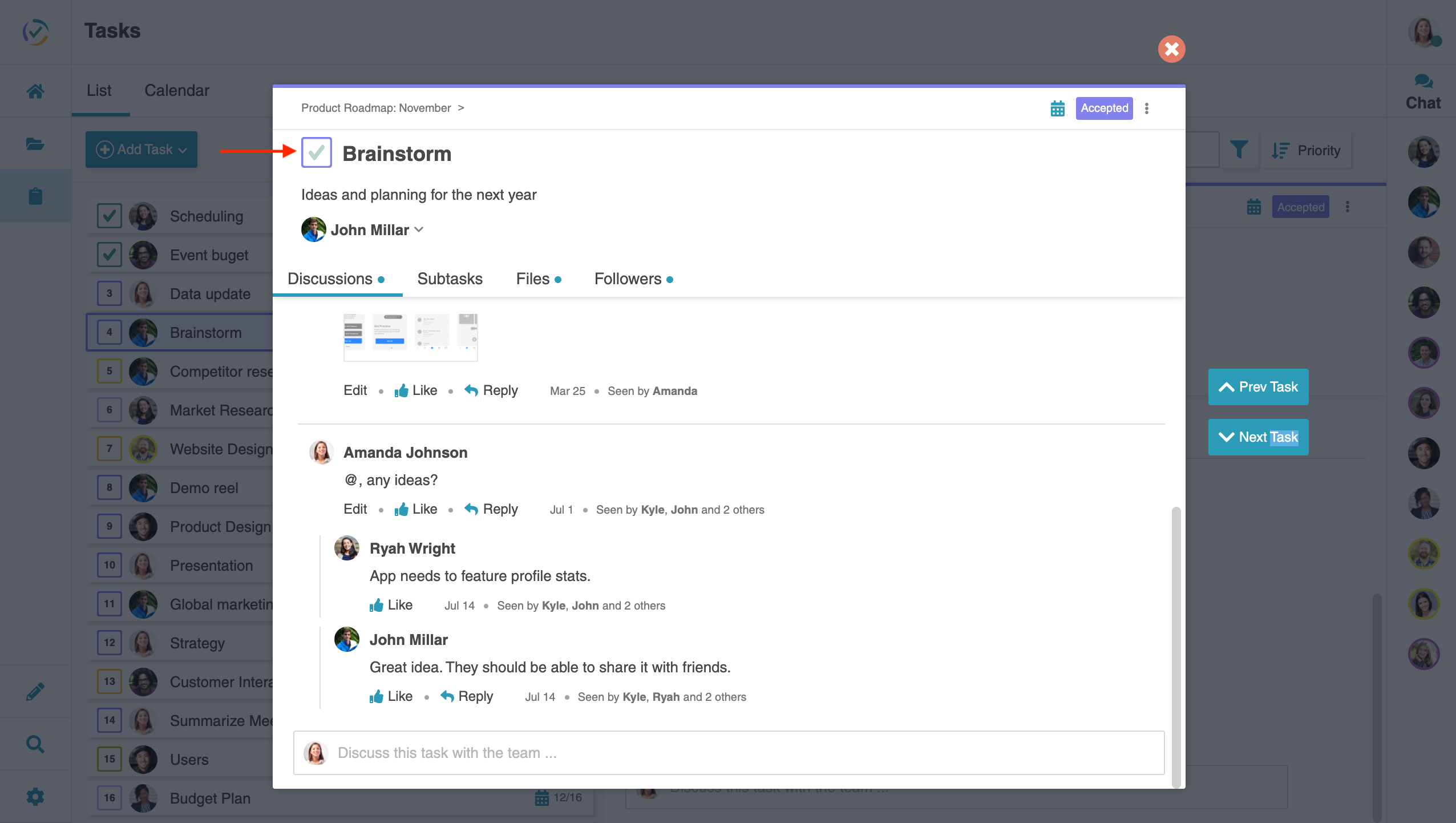Like Ryah Wright's comment

click(391, 605)
